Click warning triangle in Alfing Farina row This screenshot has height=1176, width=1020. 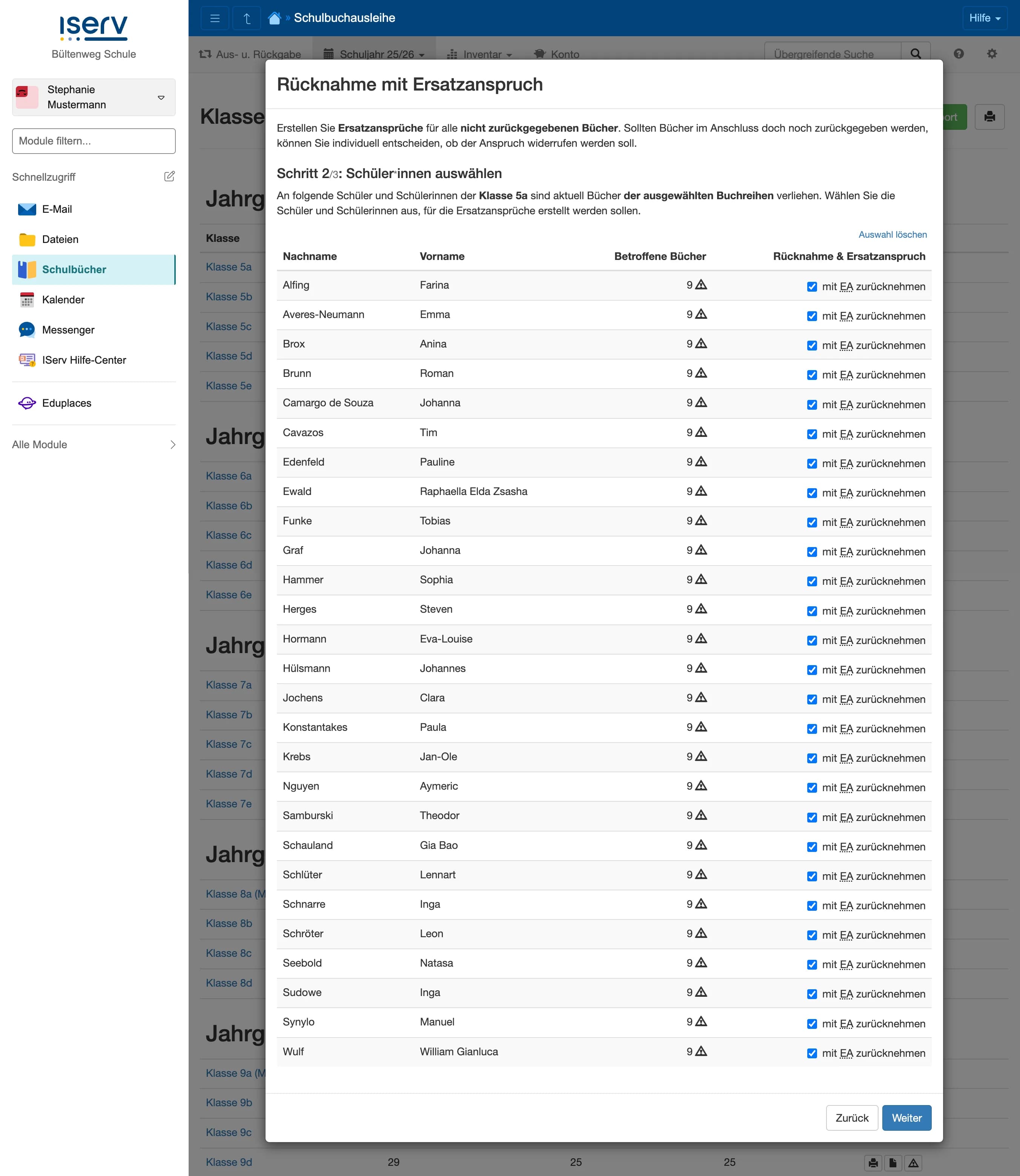701,284
